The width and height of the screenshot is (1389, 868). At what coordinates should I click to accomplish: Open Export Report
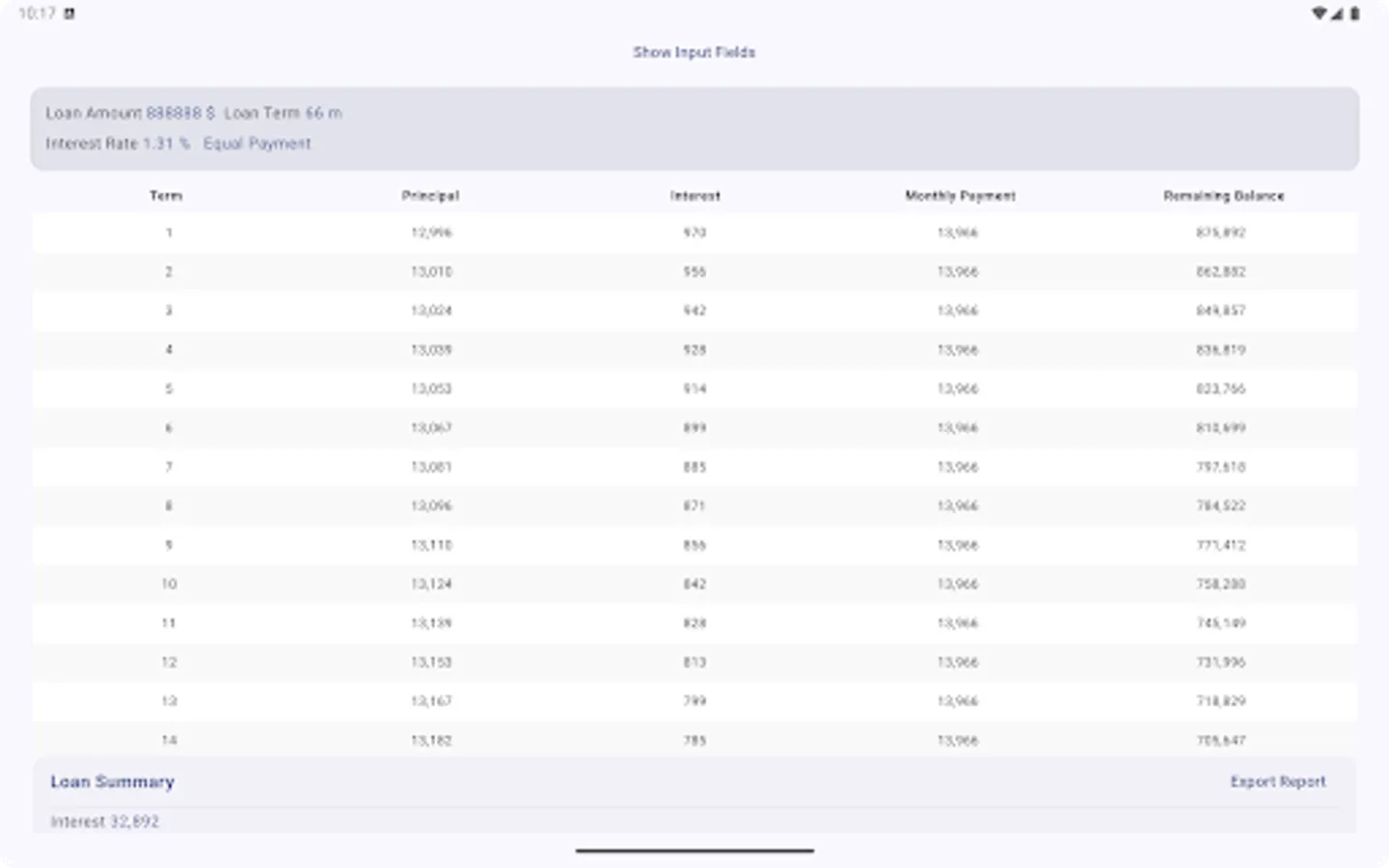pos(1277,782)
